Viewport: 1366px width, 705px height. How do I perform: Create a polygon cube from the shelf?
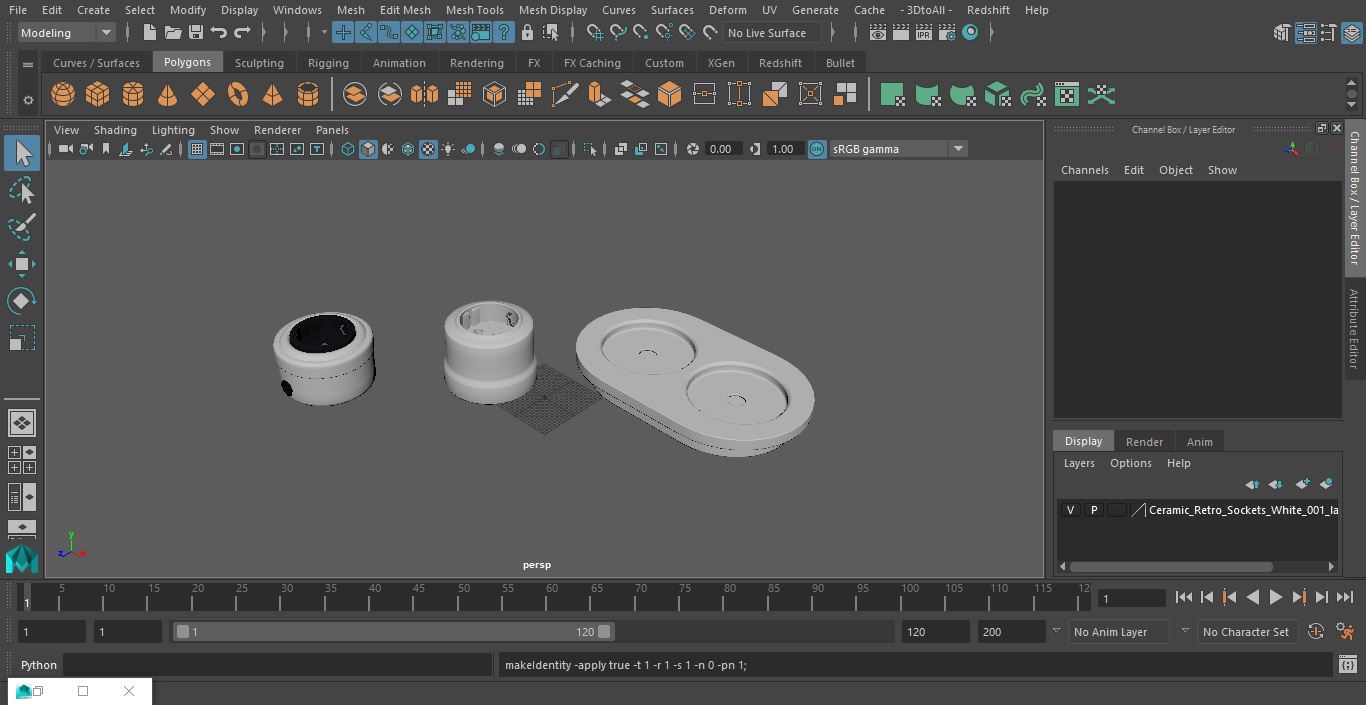click(x=98, y=95)
